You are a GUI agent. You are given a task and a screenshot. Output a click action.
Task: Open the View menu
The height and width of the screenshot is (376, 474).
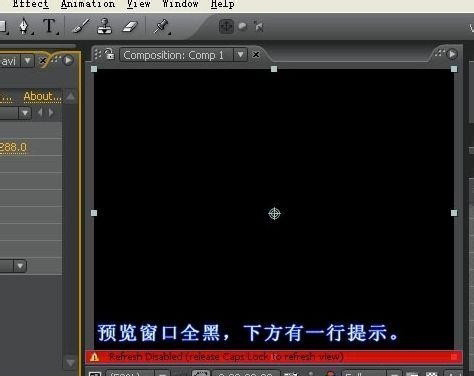tap(138, 4)
